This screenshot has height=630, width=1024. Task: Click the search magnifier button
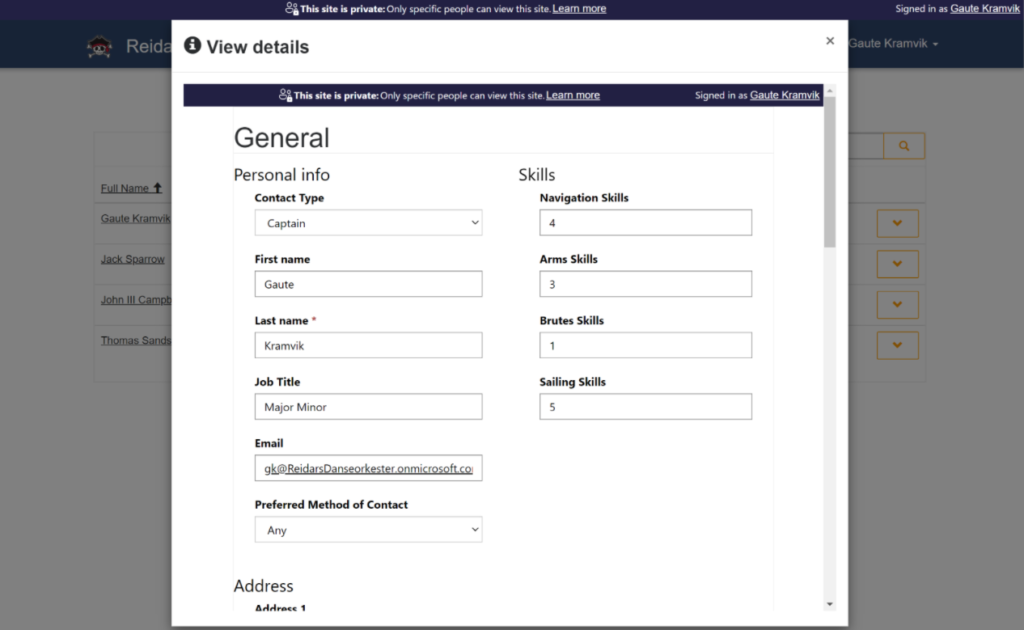pos(904,146)
